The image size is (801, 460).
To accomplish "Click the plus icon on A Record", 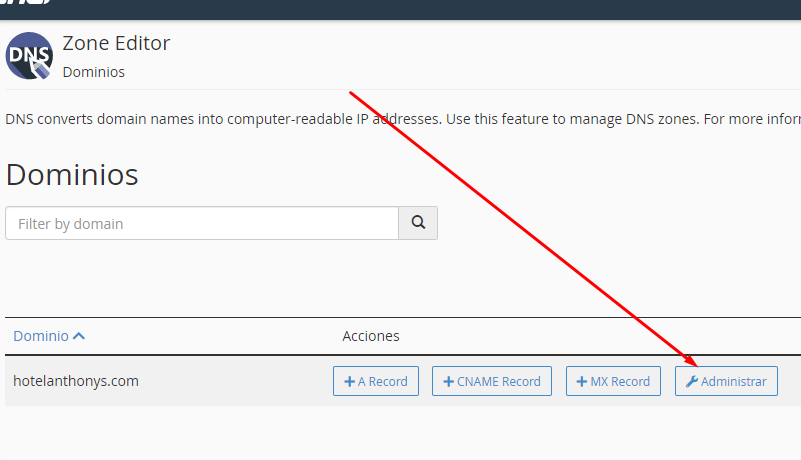I will [x=349, y=381].
